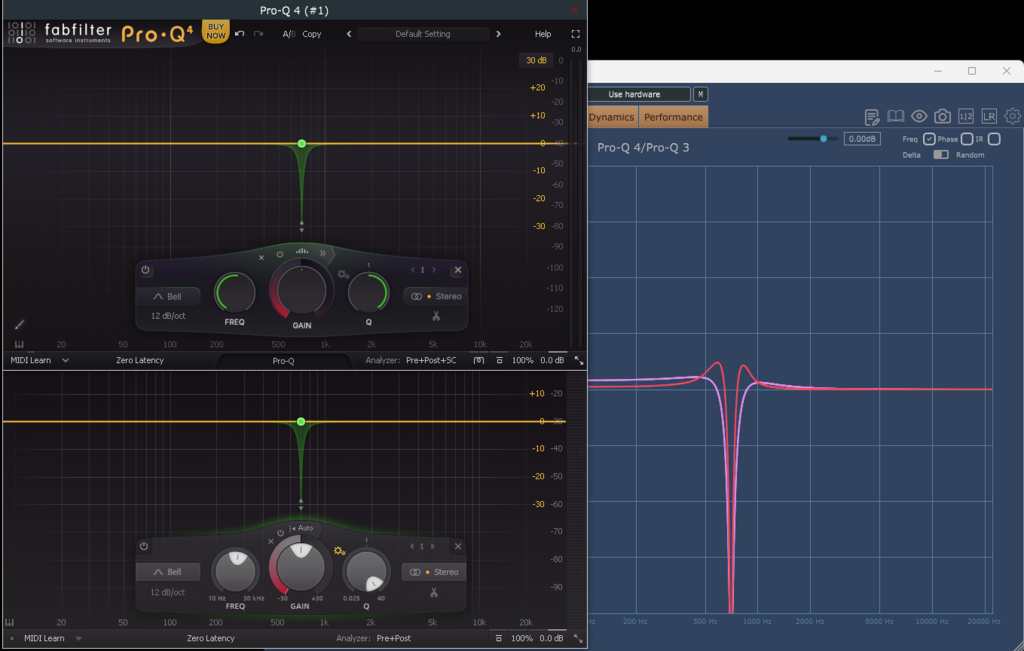1024x651 pixels.
Task: Toggle the eye visibility icon in analyzer
Action: click(919, 116)
